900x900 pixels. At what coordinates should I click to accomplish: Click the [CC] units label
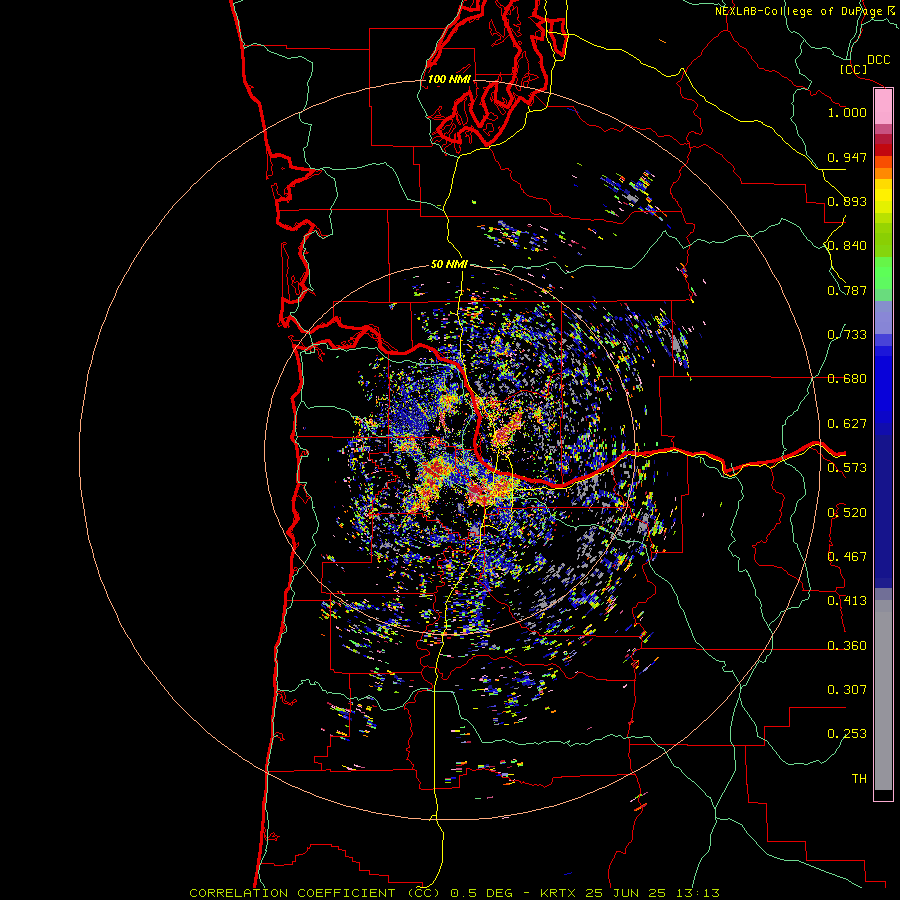(x=853, y=69)
